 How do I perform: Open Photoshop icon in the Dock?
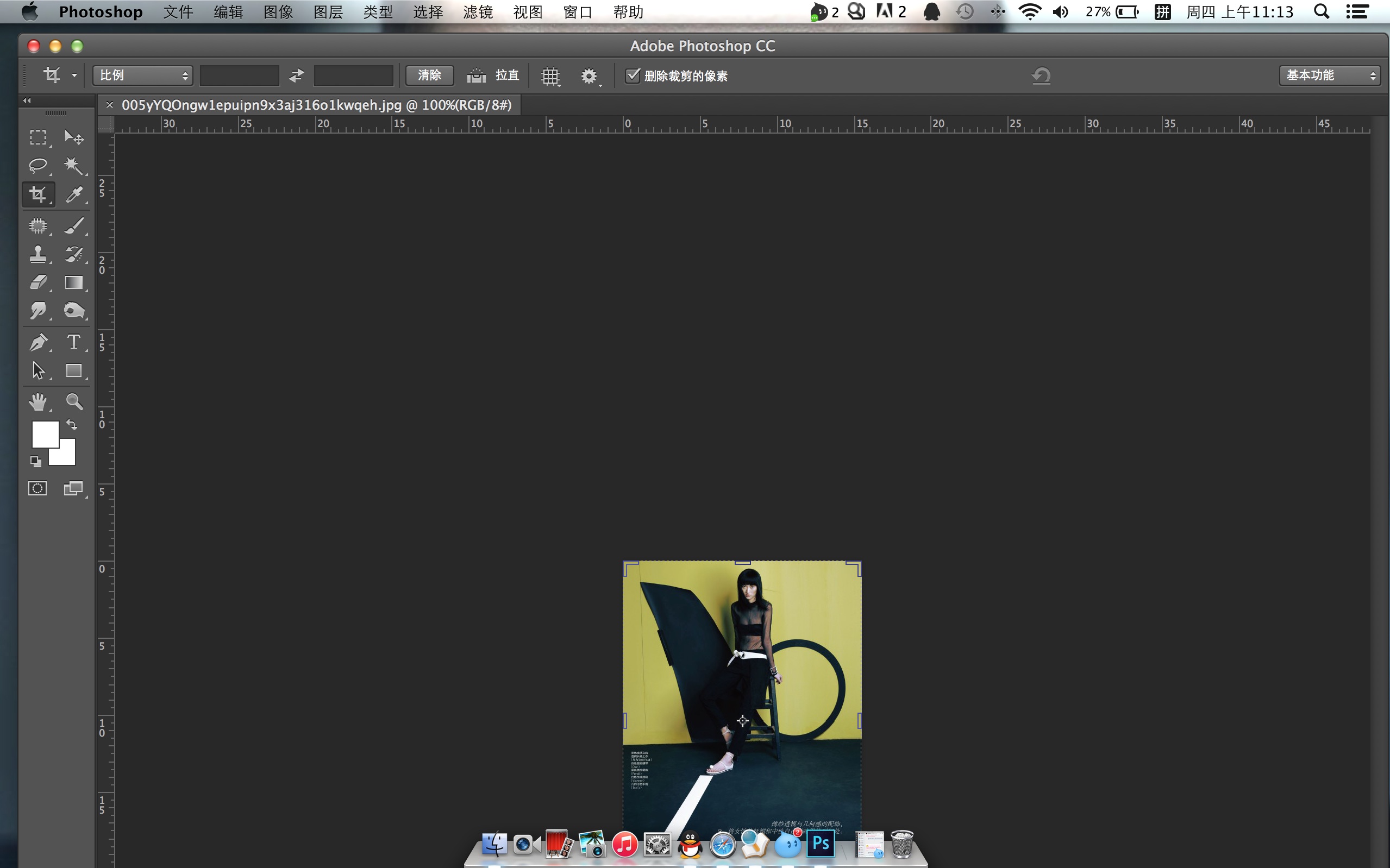pos(821,844)
